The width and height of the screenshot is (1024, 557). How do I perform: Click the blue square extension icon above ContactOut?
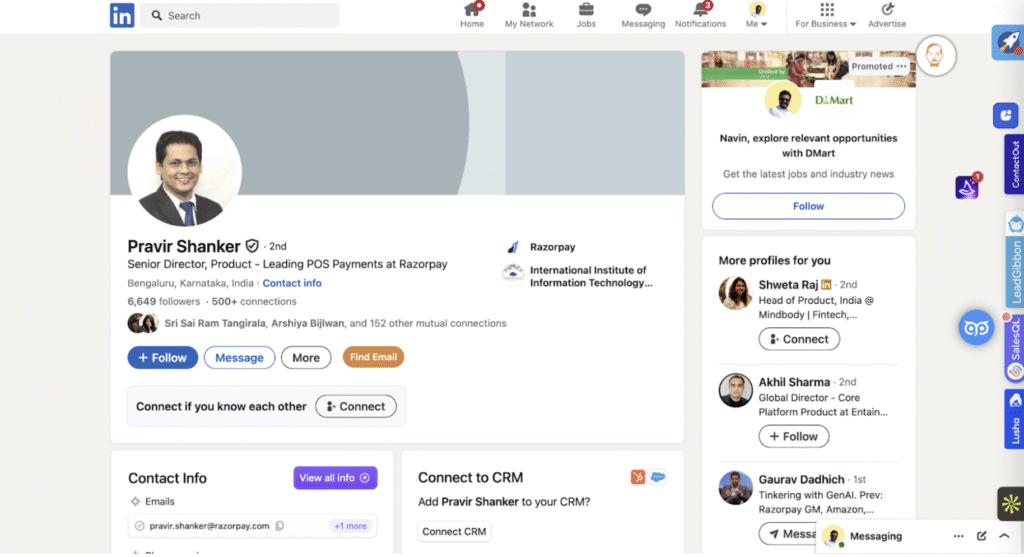1006,116
